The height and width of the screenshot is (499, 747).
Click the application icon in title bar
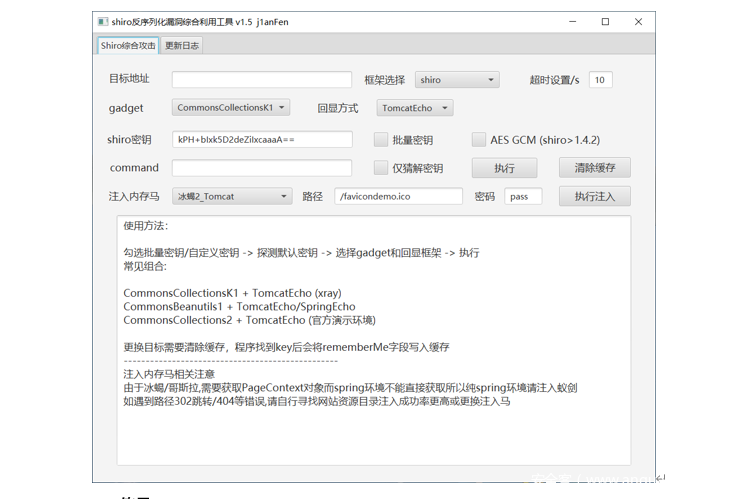(102, 21)
